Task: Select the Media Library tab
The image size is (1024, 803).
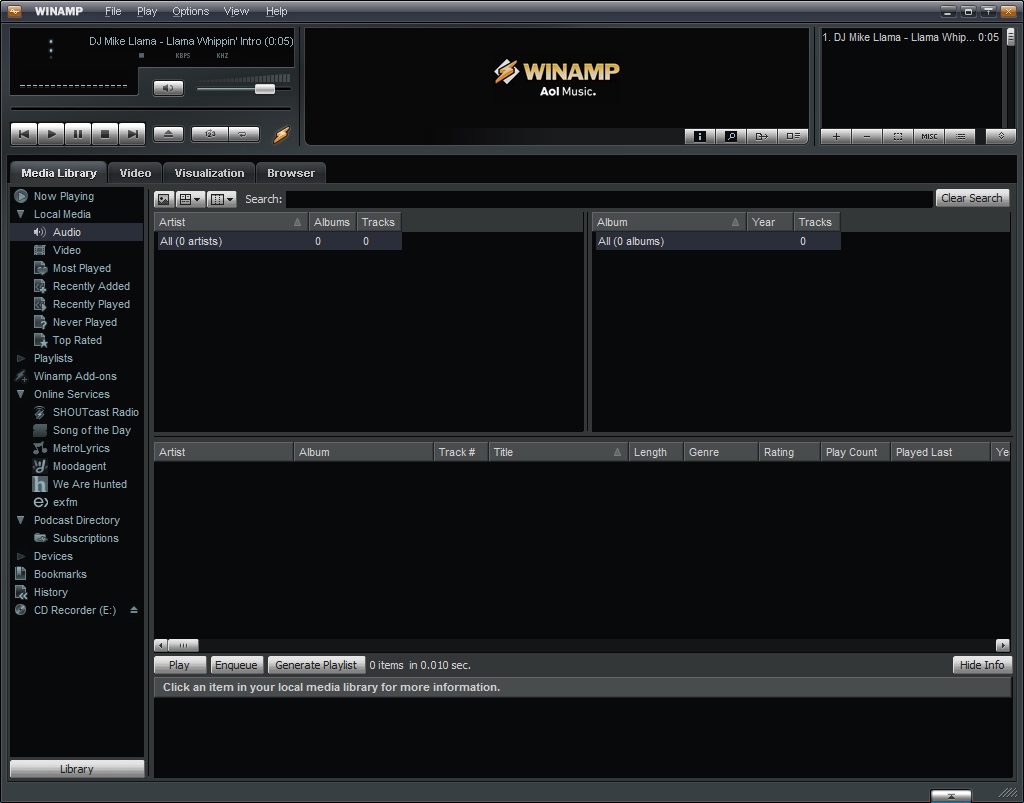Action: pos(59,173)
